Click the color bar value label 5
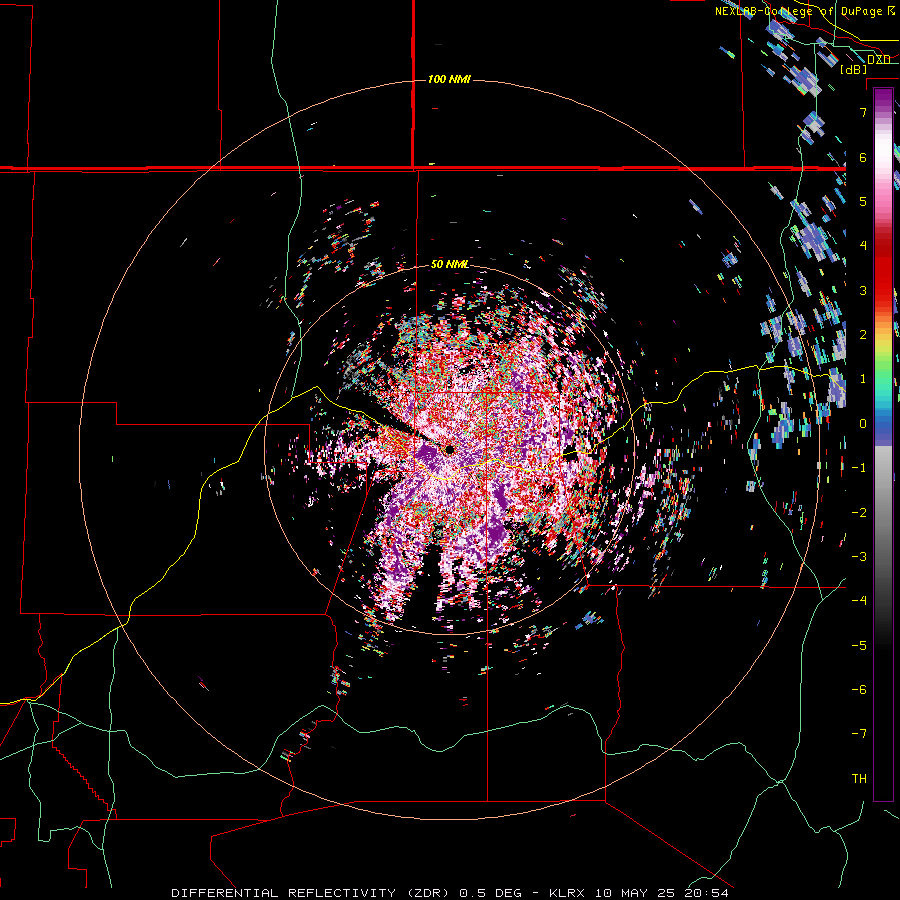Viewport: 900px width, 900px height. tap(863, 201)
